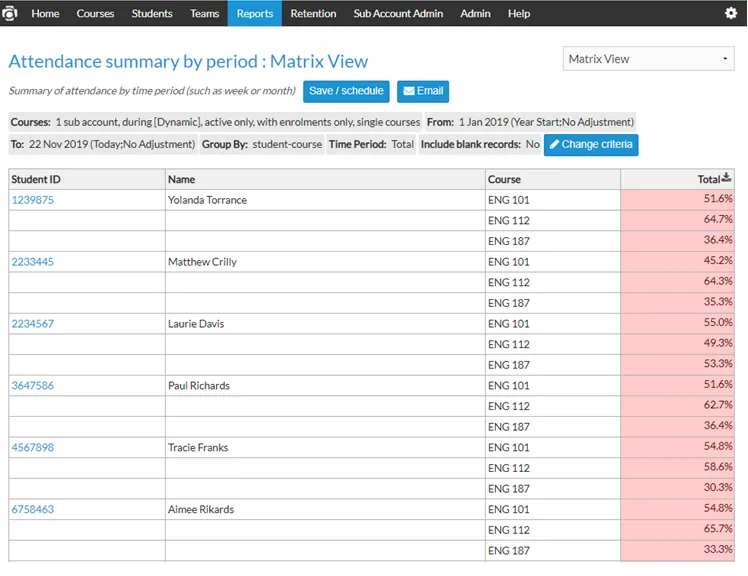Click the 53.3% total cell

click(x=677, y=365)
